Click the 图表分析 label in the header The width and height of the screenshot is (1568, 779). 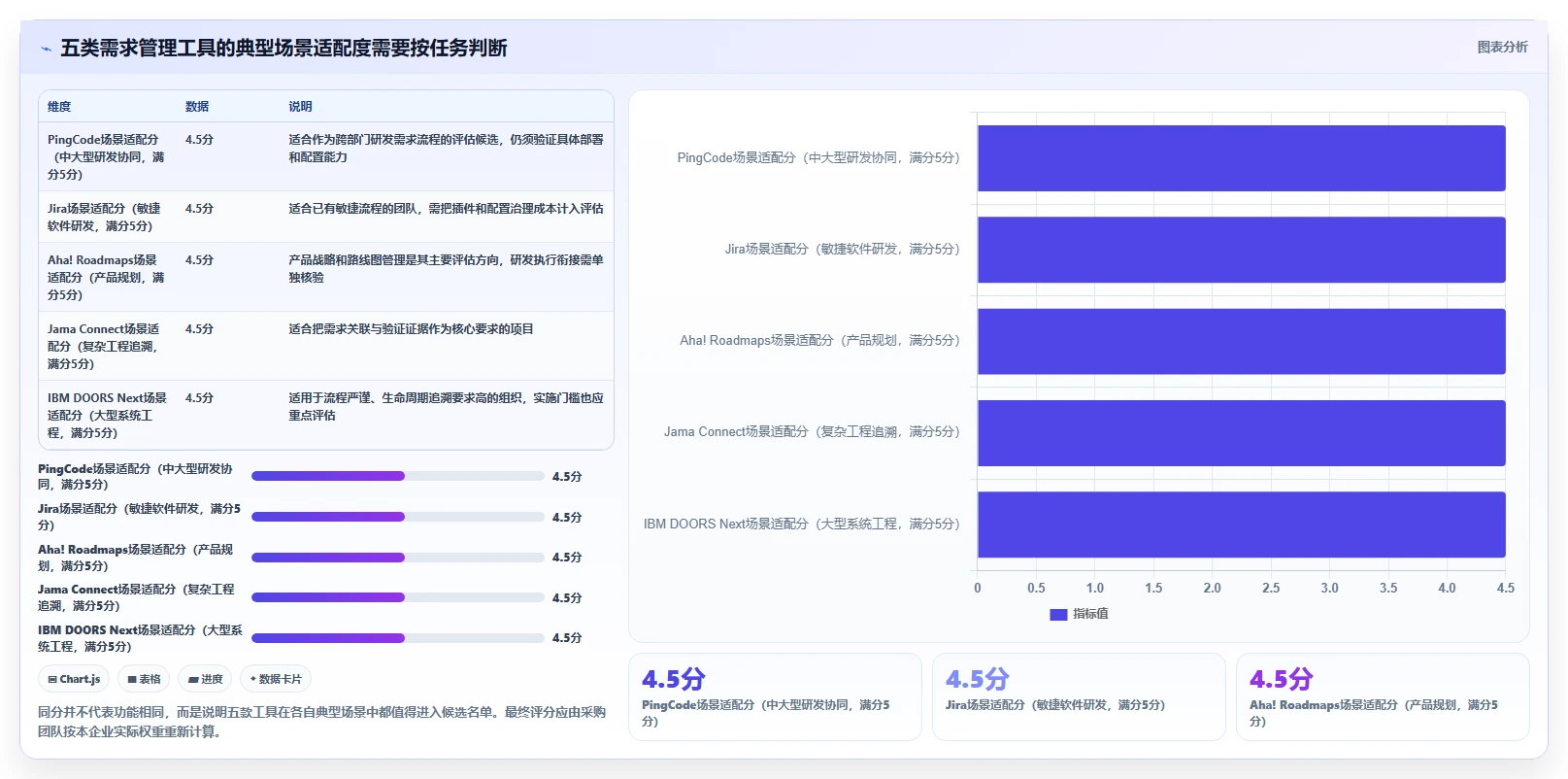(x=1502, y=47)
